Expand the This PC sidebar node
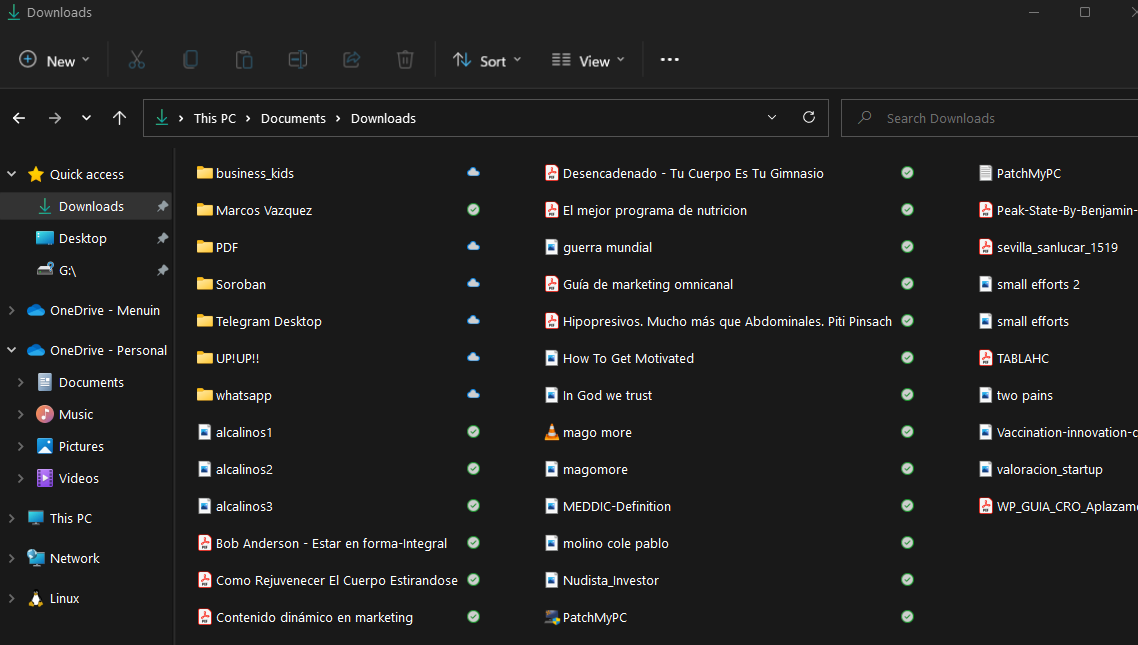Screen dimensions: 1138x645 click(x=12, y=518)
